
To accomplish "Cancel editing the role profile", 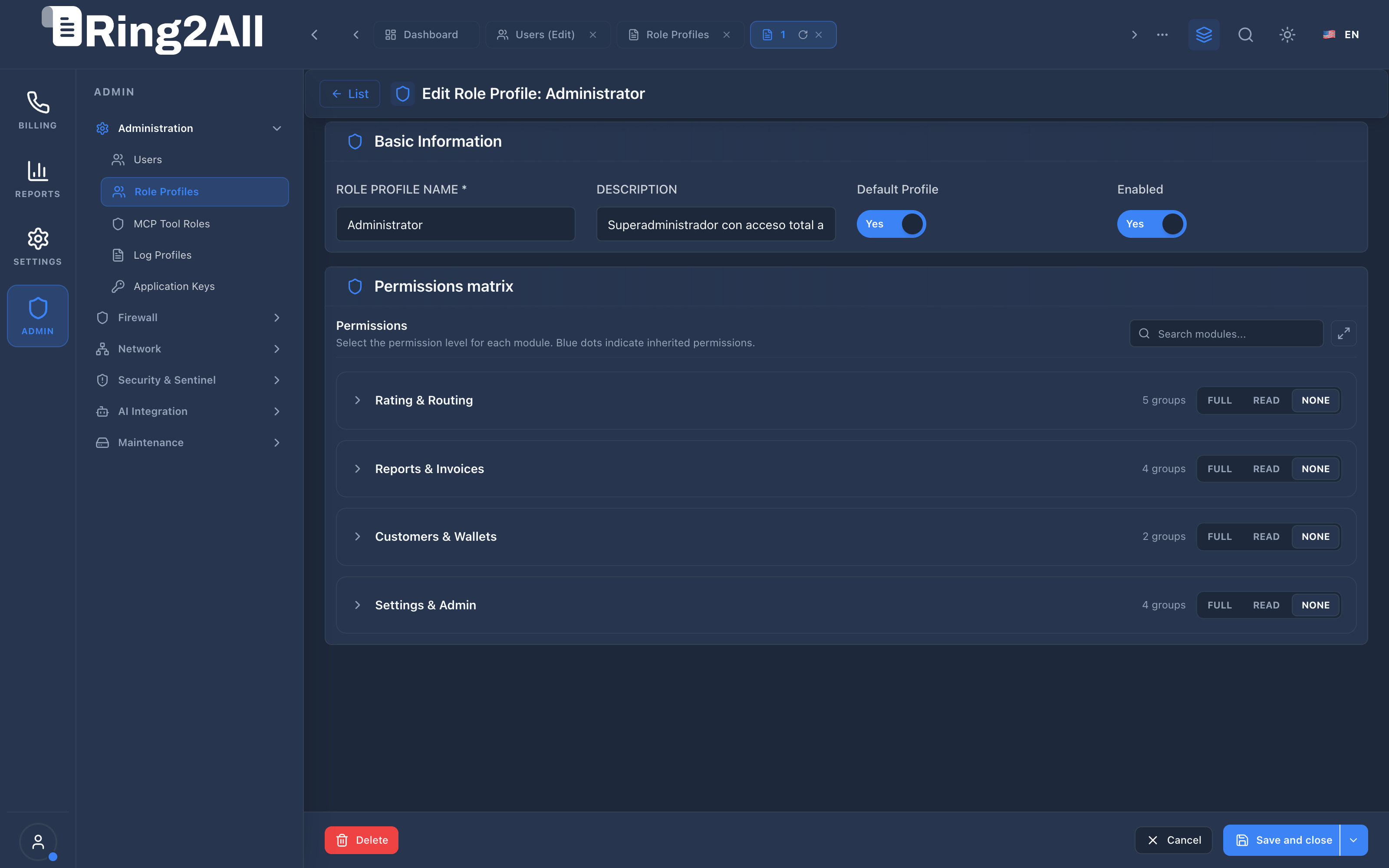I will click(x=1173, y=840).
